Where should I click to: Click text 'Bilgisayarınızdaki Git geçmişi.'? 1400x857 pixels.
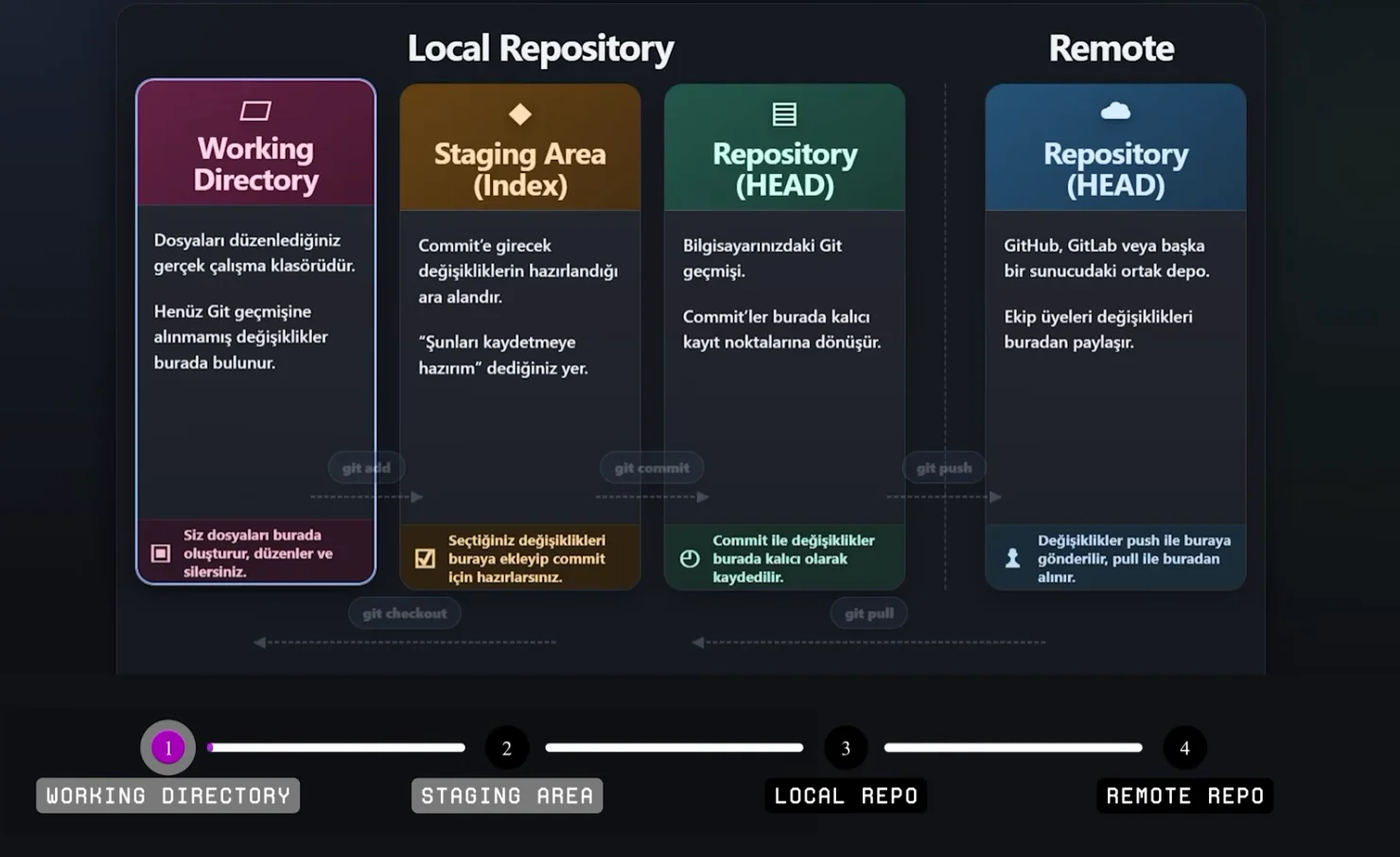pyautogui.click(x=762, y=258)
